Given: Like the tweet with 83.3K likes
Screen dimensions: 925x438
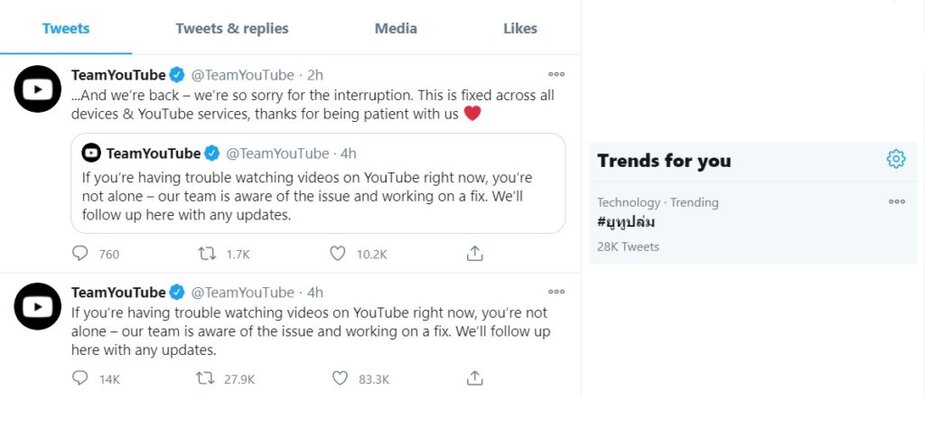Looking at the screenshot, I should coord(340,378).
